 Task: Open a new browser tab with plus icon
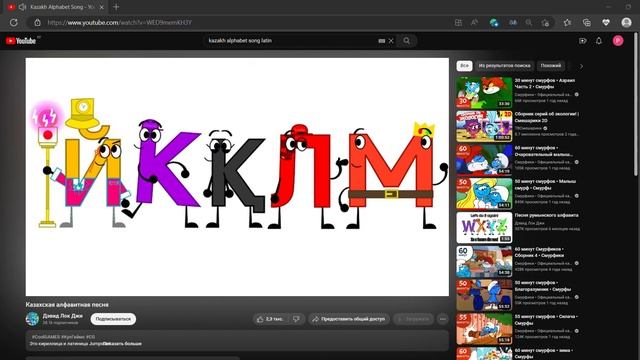point(116,7)
